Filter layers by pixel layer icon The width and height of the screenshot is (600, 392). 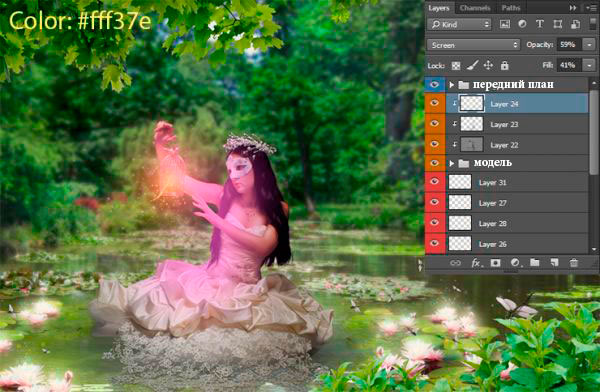[505, 24]
